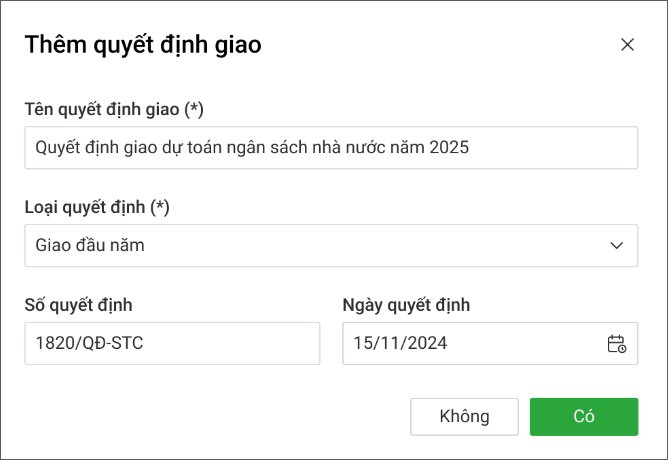Expand Loại quyết định dropdown arrow
Viewport: 668px width, 460px height.
pos(616,246)
